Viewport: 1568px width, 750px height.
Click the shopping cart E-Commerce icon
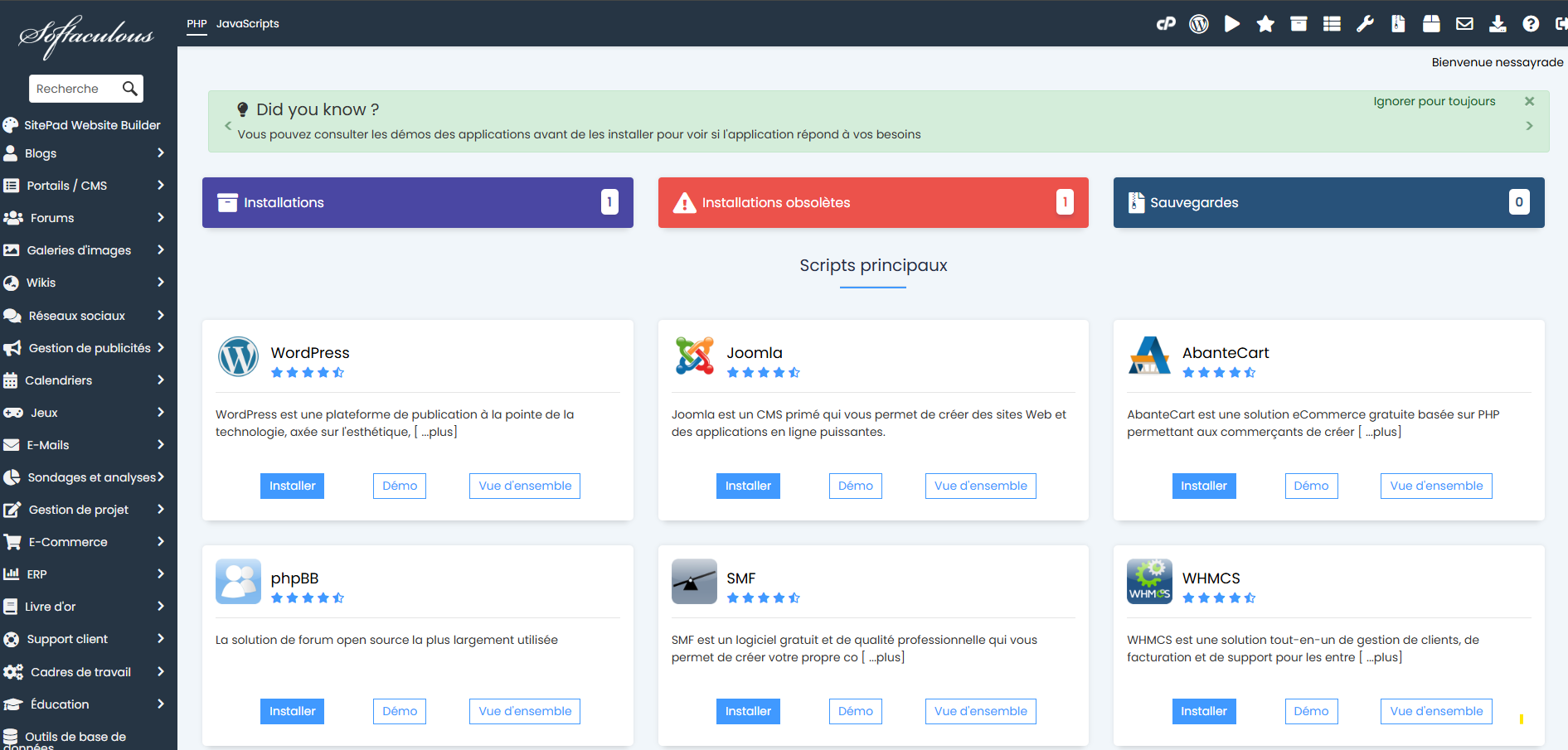click(12, 542)
